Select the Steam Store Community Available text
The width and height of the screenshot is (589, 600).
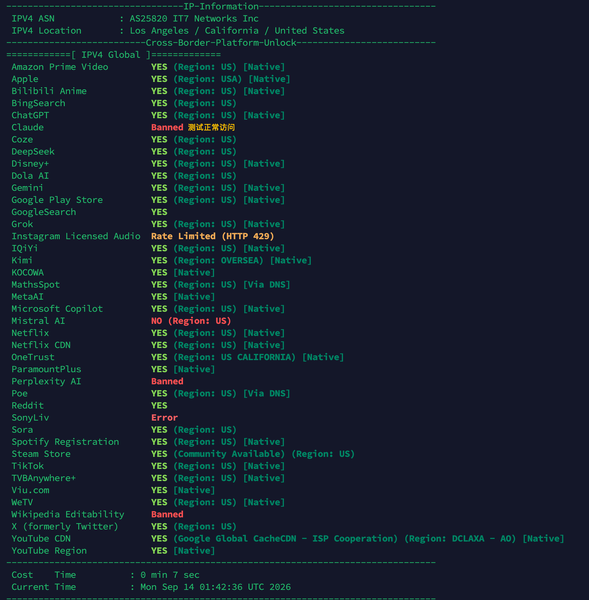coord(229,454)
